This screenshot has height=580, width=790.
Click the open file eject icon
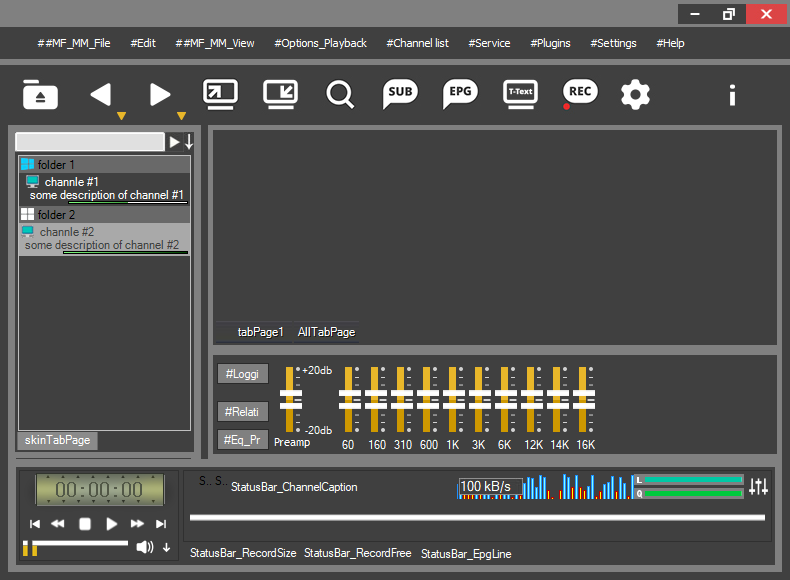pos(40,95)
